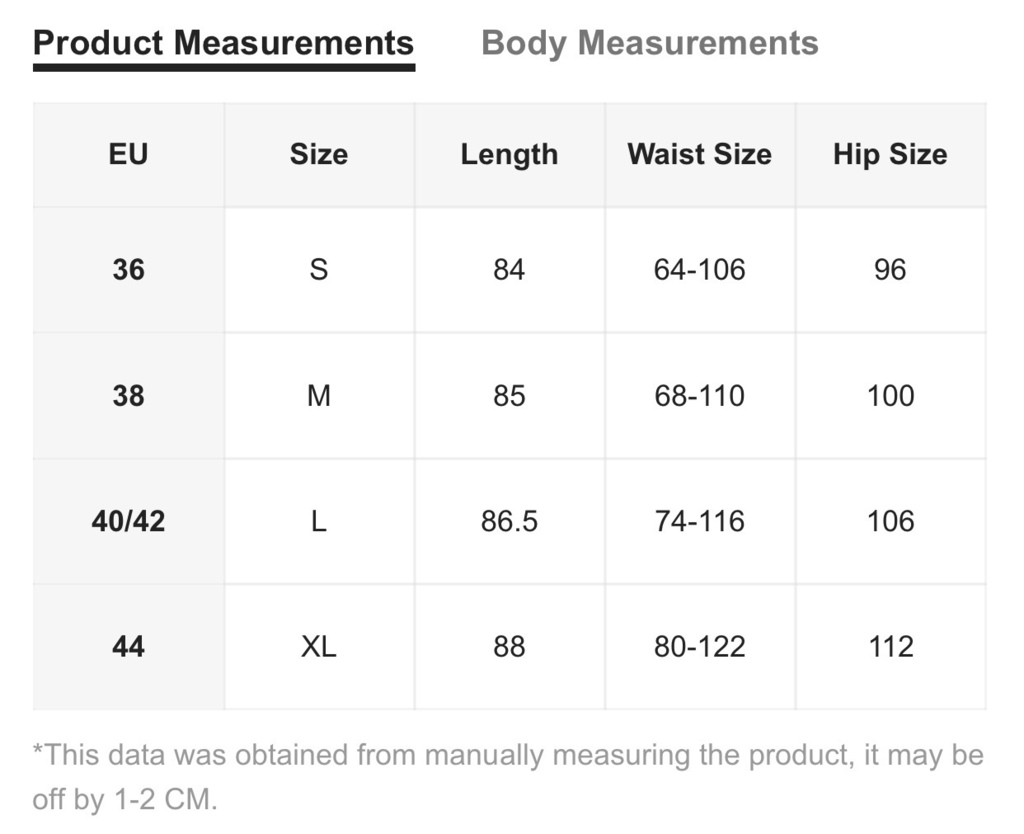Screen dimensions: 1024x834
Task: Click the EU column header
Action: click(x=129, y=155)
